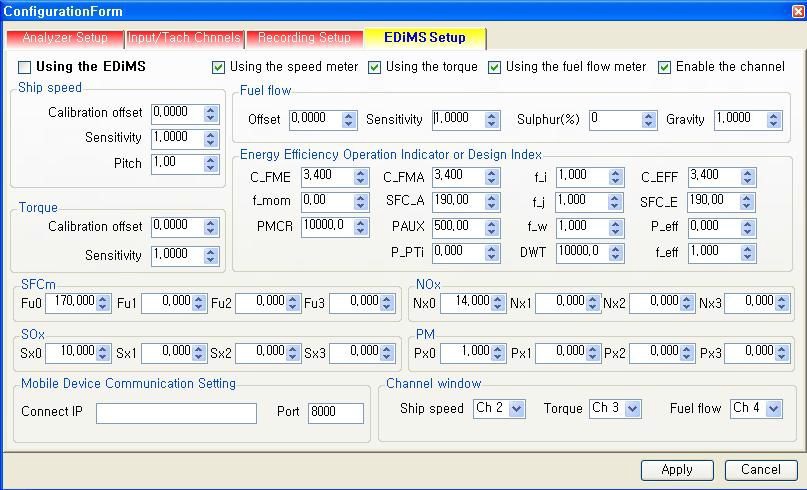Decrease the Sulphur(%) spinner value
This screenshot has width=807, height=490.
coord(650,124)
